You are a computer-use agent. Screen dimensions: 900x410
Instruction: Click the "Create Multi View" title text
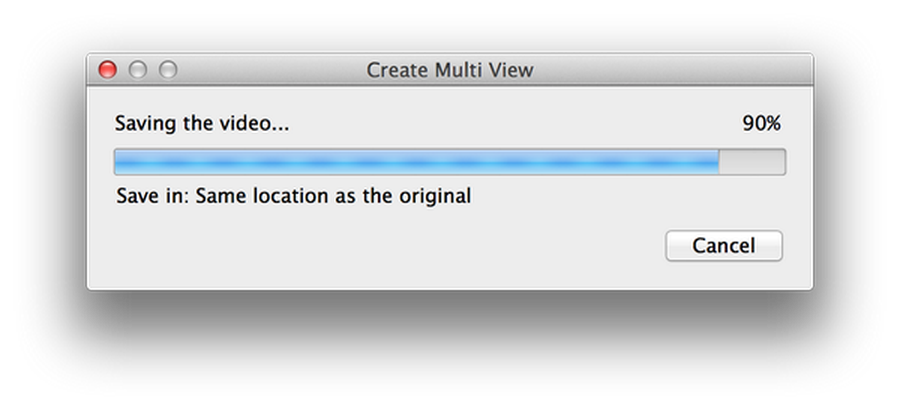coord(450,70)
